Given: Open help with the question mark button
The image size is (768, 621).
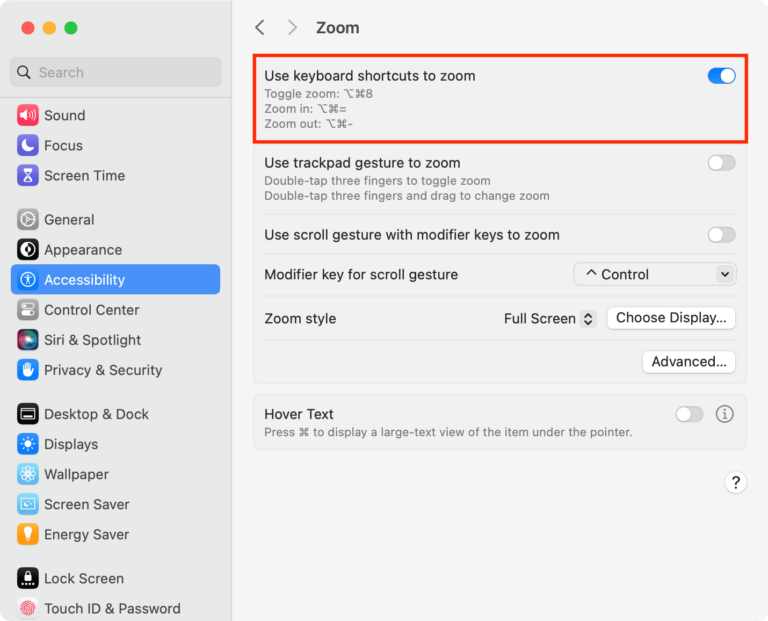Looking at the screenshot, I should (735, 483).
